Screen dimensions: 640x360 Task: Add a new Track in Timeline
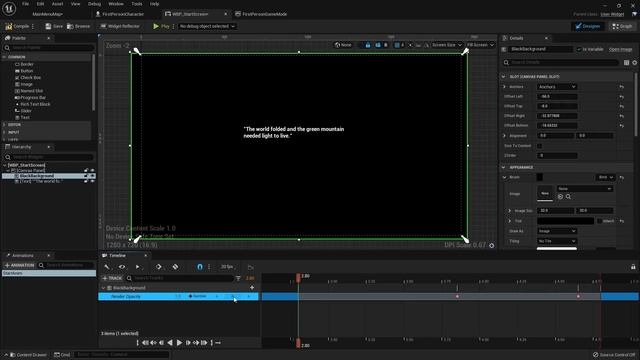[112, 278]
